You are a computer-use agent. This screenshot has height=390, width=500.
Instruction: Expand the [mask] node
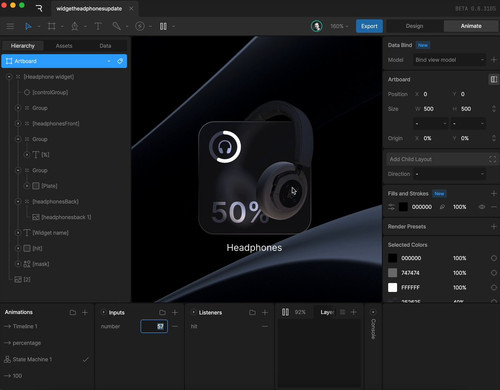click(18, 264)
